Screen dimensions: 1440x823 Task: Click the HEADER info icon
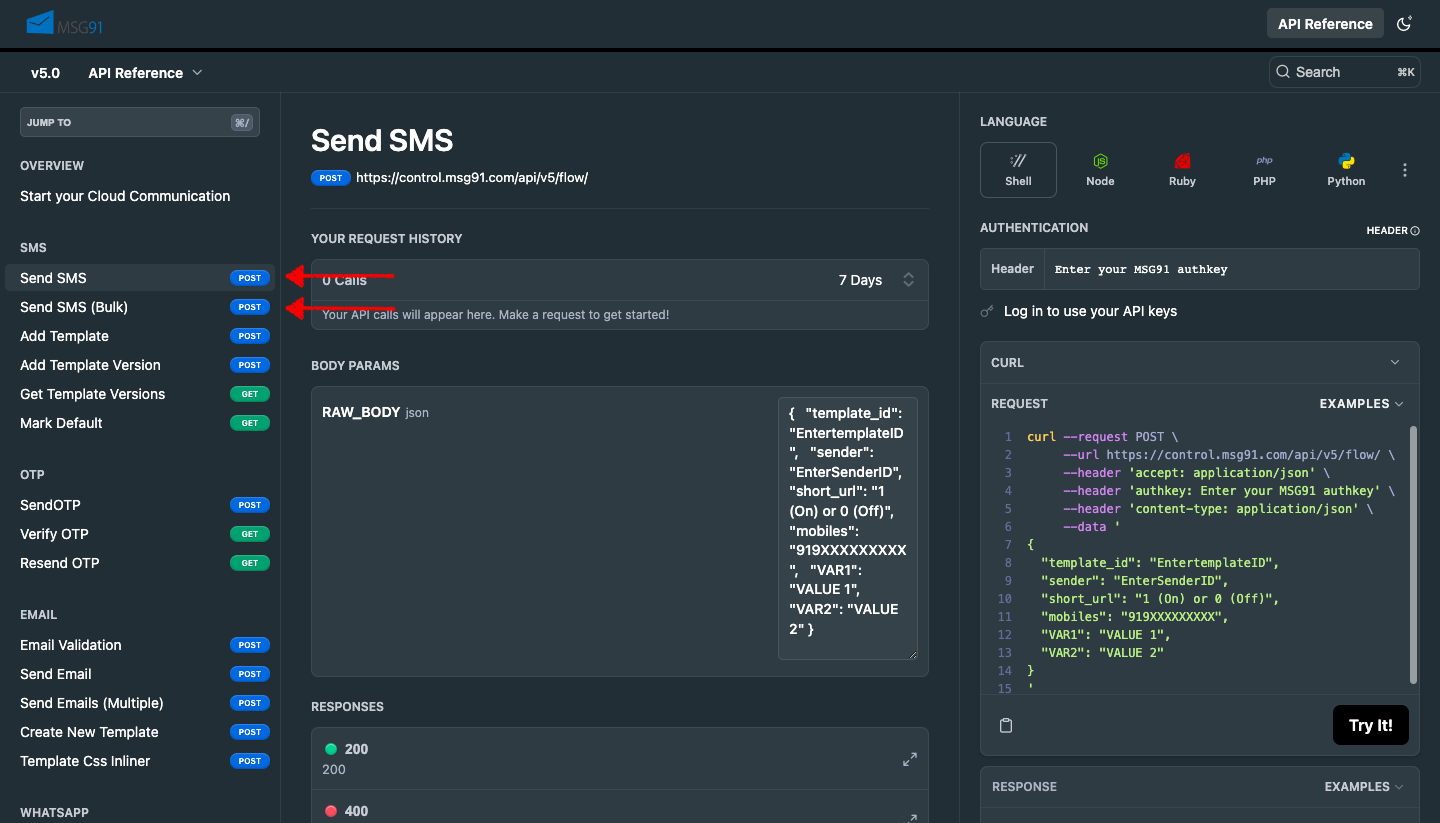(x=1415, y=231)
